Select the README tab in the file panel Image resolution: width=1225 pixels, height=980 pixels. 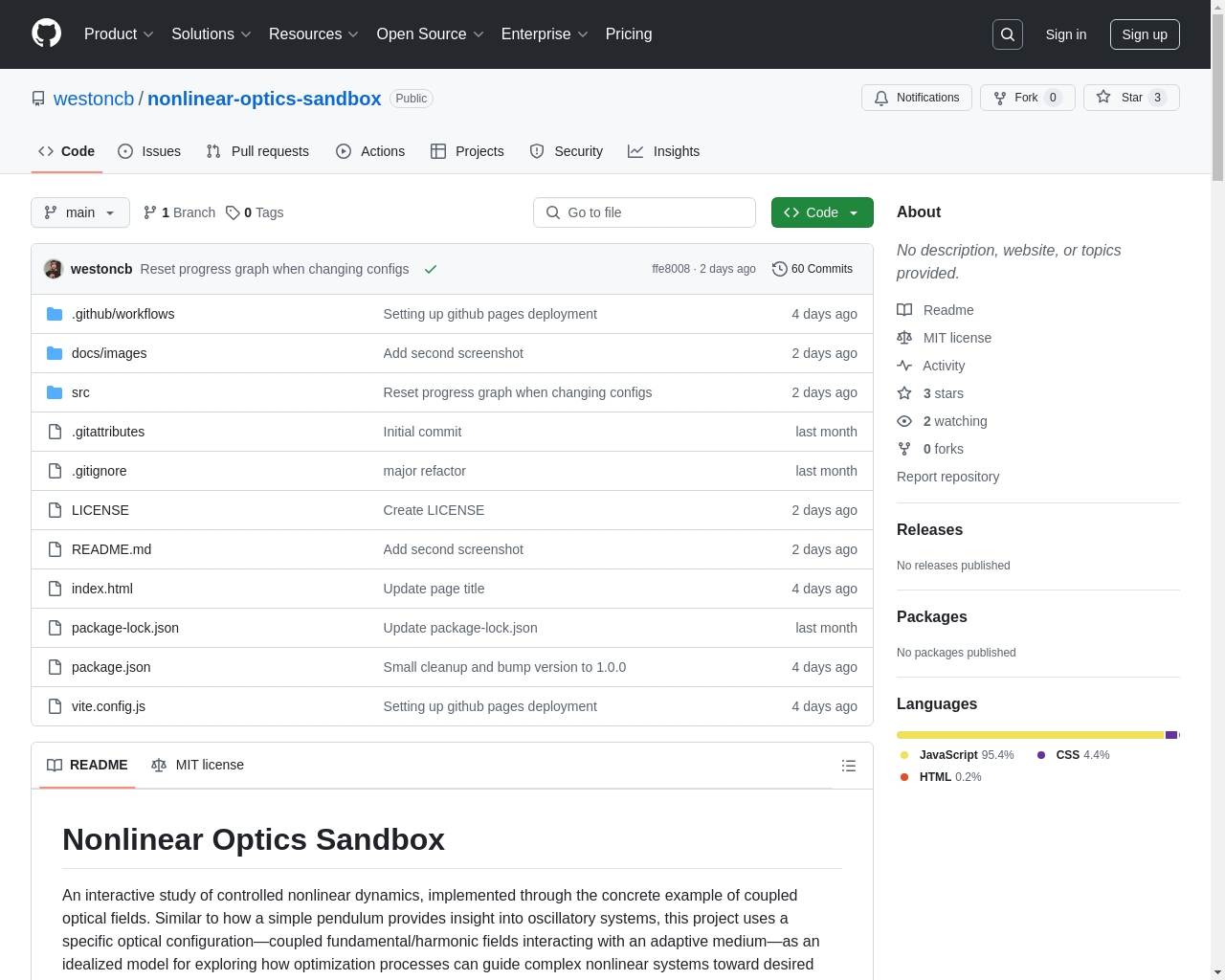(x=87, y=765)
